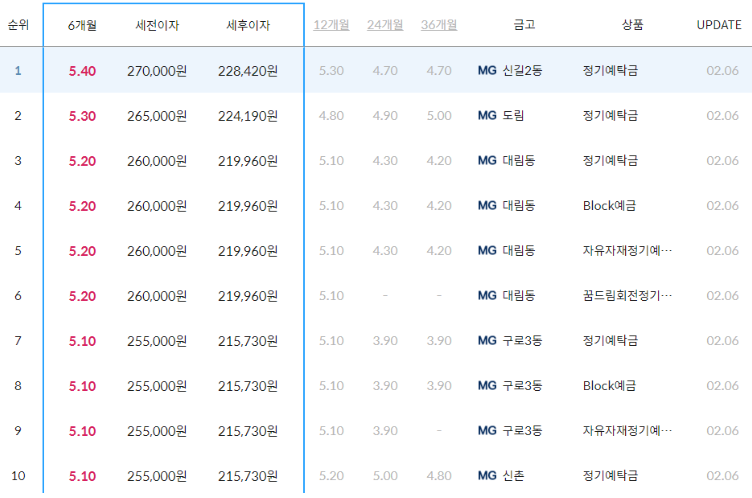Click the red 5.10 rate in rank 8 row

(82, 386)
